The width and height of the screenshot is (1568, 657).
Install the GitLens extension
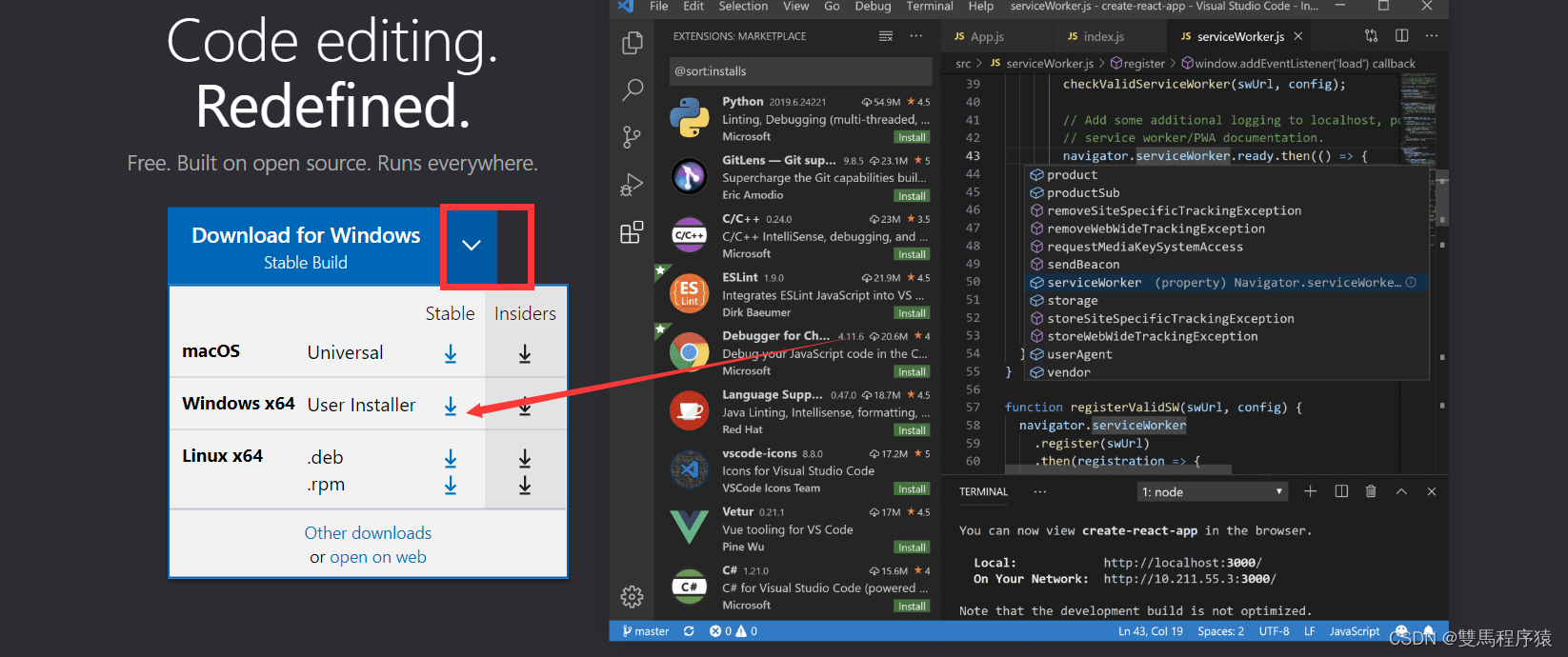(x=912, y=196)
